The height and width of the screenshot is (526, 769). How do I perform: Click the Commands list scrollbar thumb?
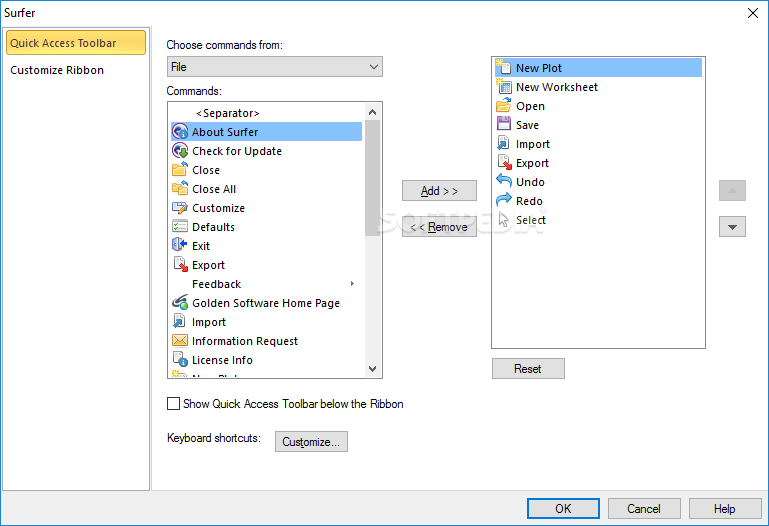coord(372,178)
